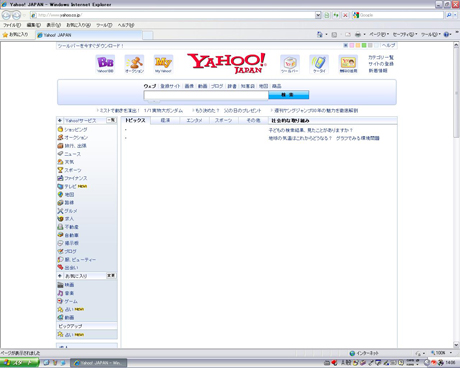Open the セーフティ dropdown in the command bar

point(405,34)
